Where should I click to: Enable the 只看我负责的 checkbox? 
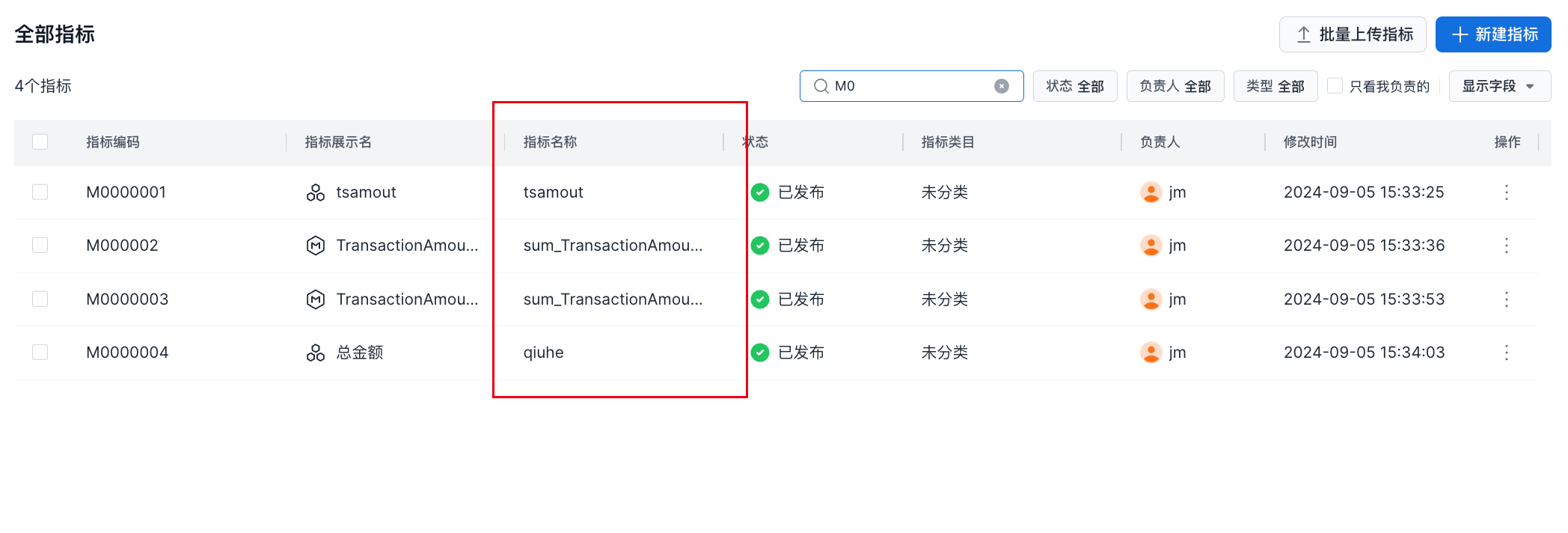pyautogui.click(x=1335, y=86)
